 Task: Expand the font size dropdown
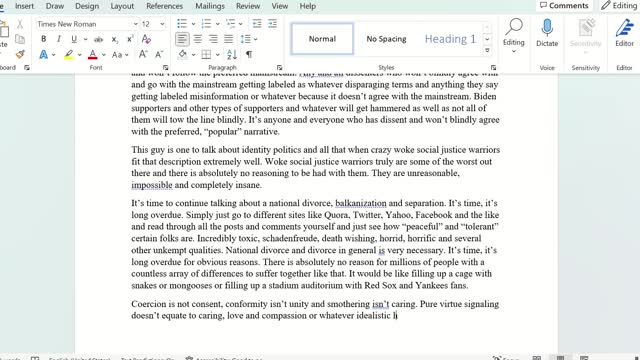point(162,24)
